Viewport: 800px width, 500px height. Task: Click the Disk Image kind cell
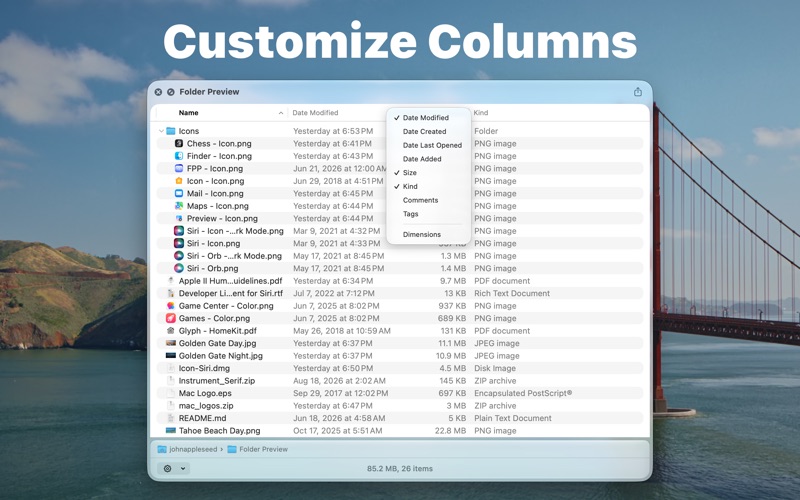point(495,368)
